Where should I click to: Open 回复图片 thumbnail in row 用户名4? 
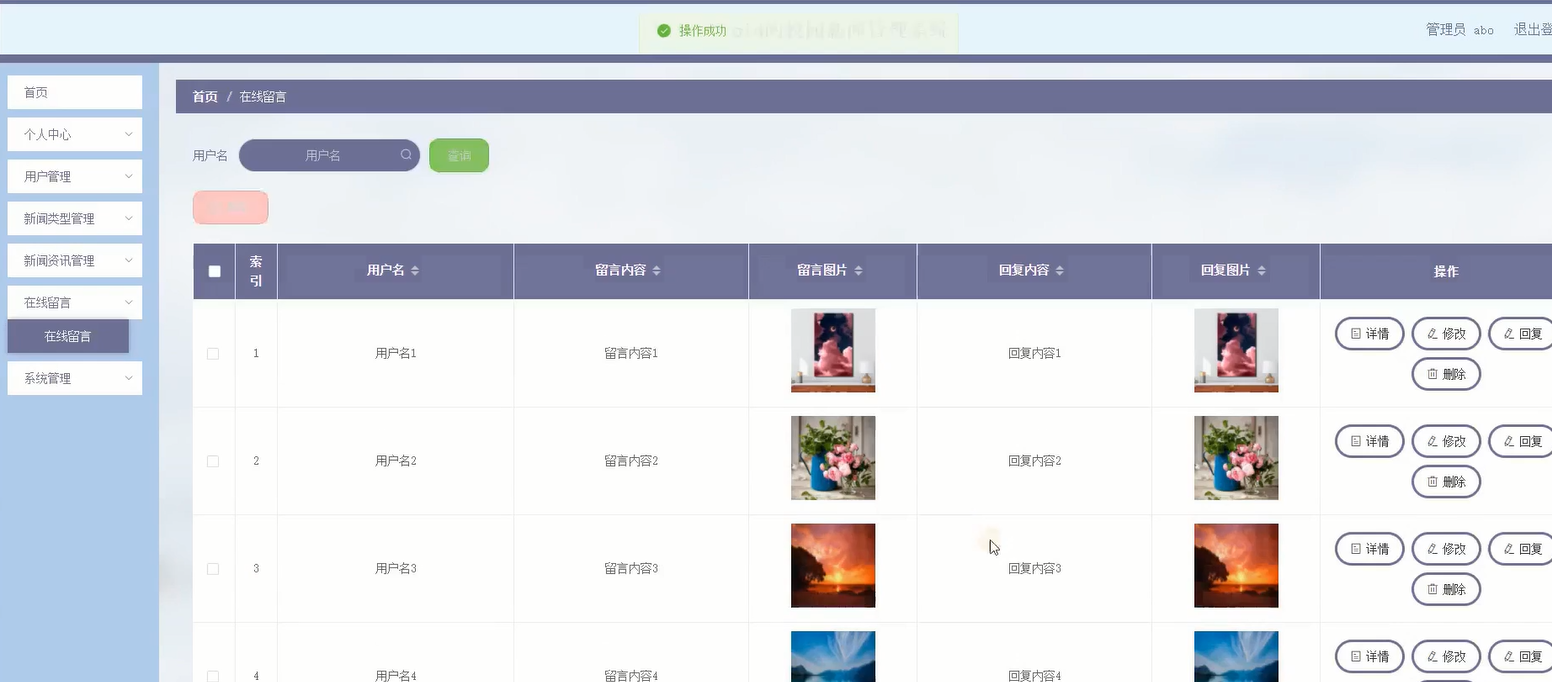tap(1236, 656)
